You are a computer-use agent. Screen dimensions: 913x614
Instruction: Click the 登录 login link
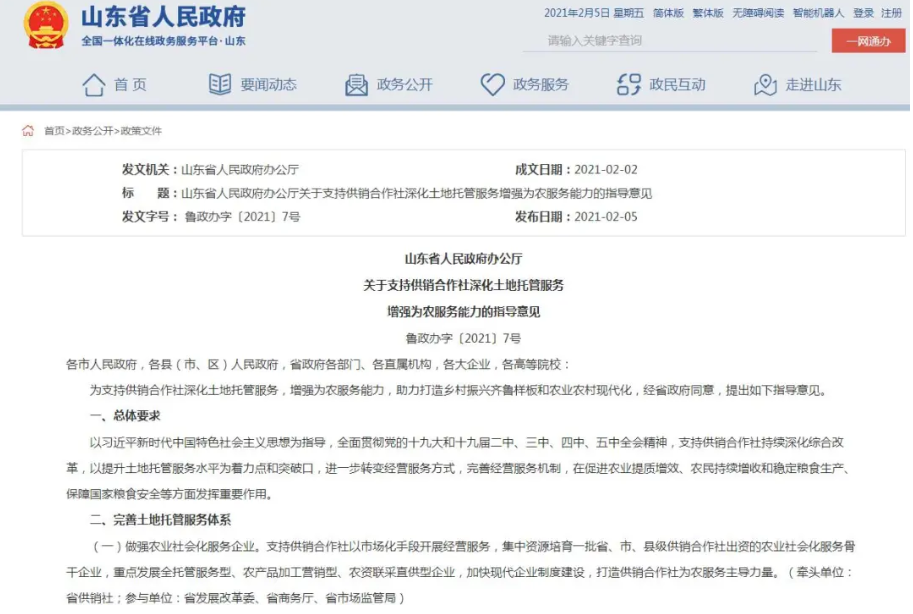pos(863,13)
